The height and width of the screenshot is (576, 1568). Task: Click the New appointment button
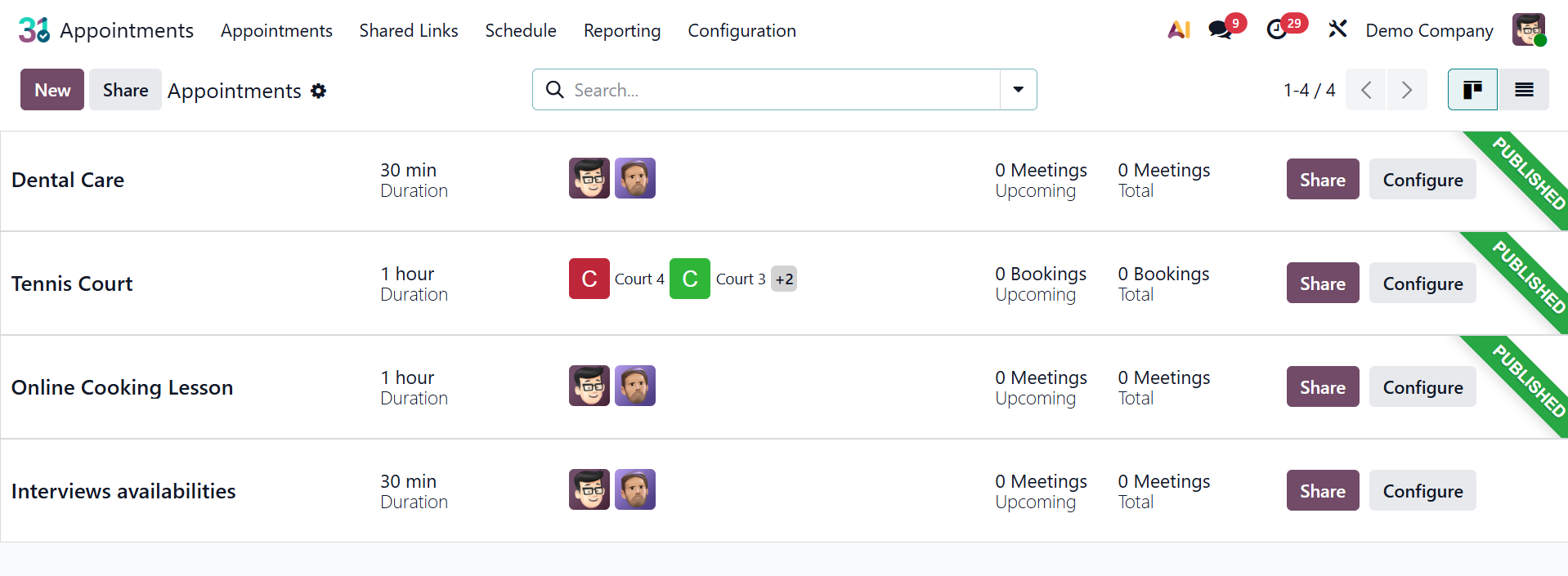pyautogui.click(x=52, y=90)
